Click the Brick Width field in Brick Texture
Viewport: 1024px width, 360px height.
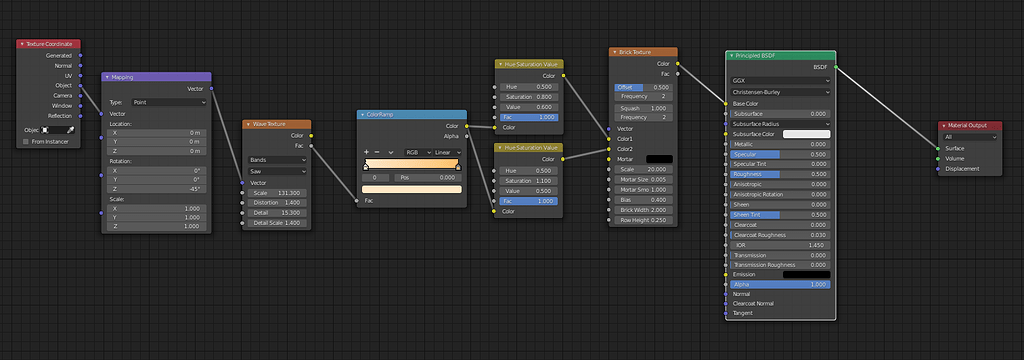click(643, 210)
